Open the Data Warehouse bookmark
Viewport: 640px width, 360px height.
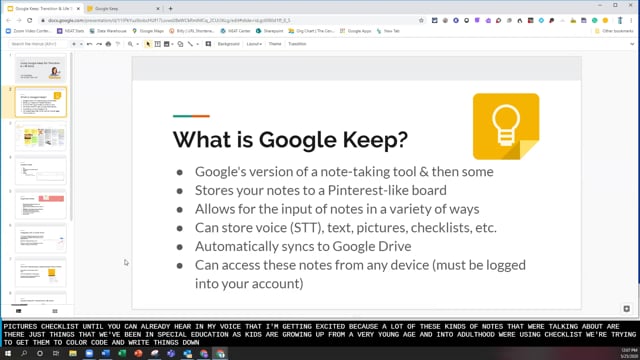coord(108,31)
